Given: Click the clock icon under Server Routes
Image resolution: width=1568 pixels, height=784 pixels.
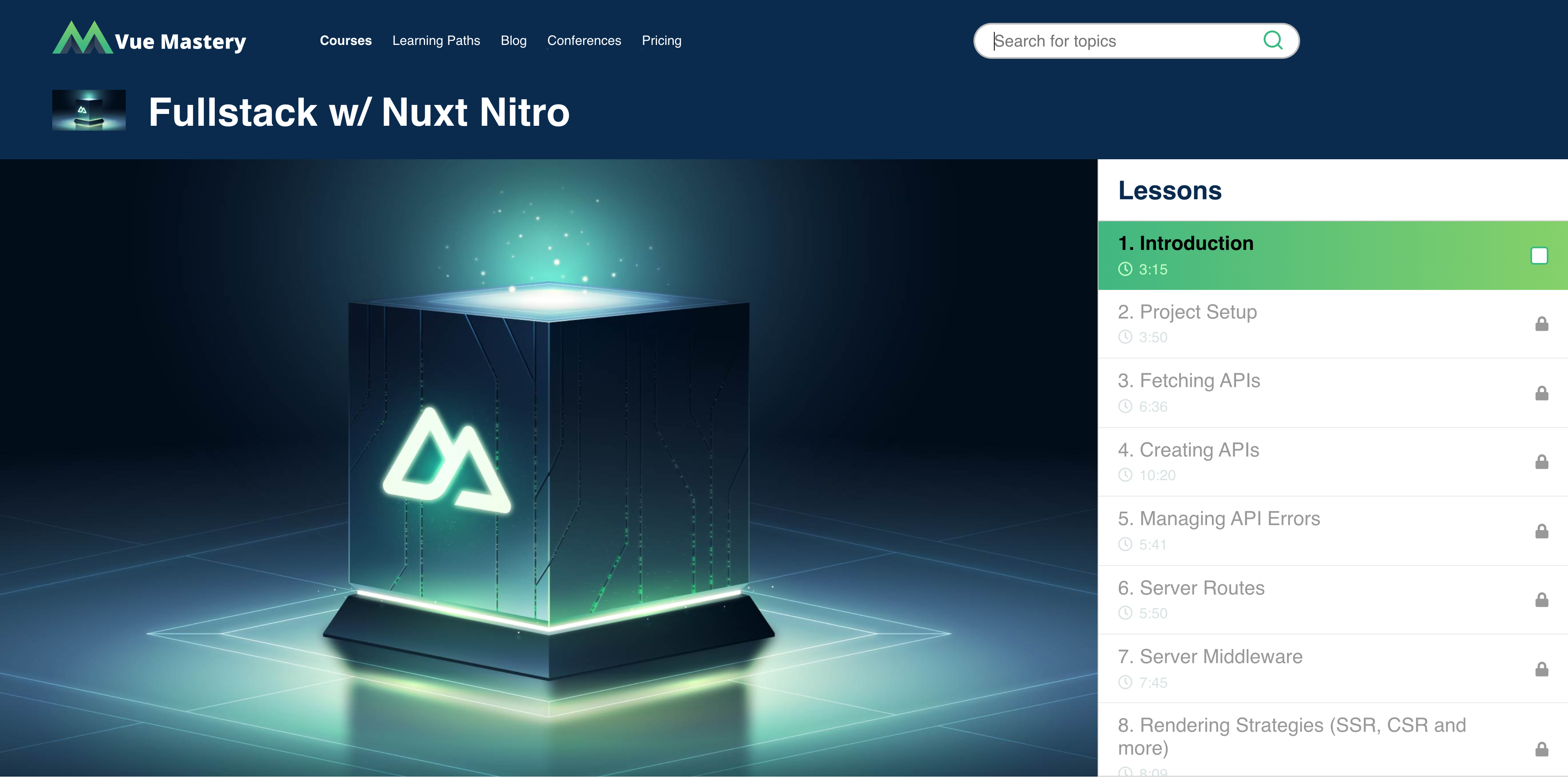Looking at the screenshot, I should 1125,613.
